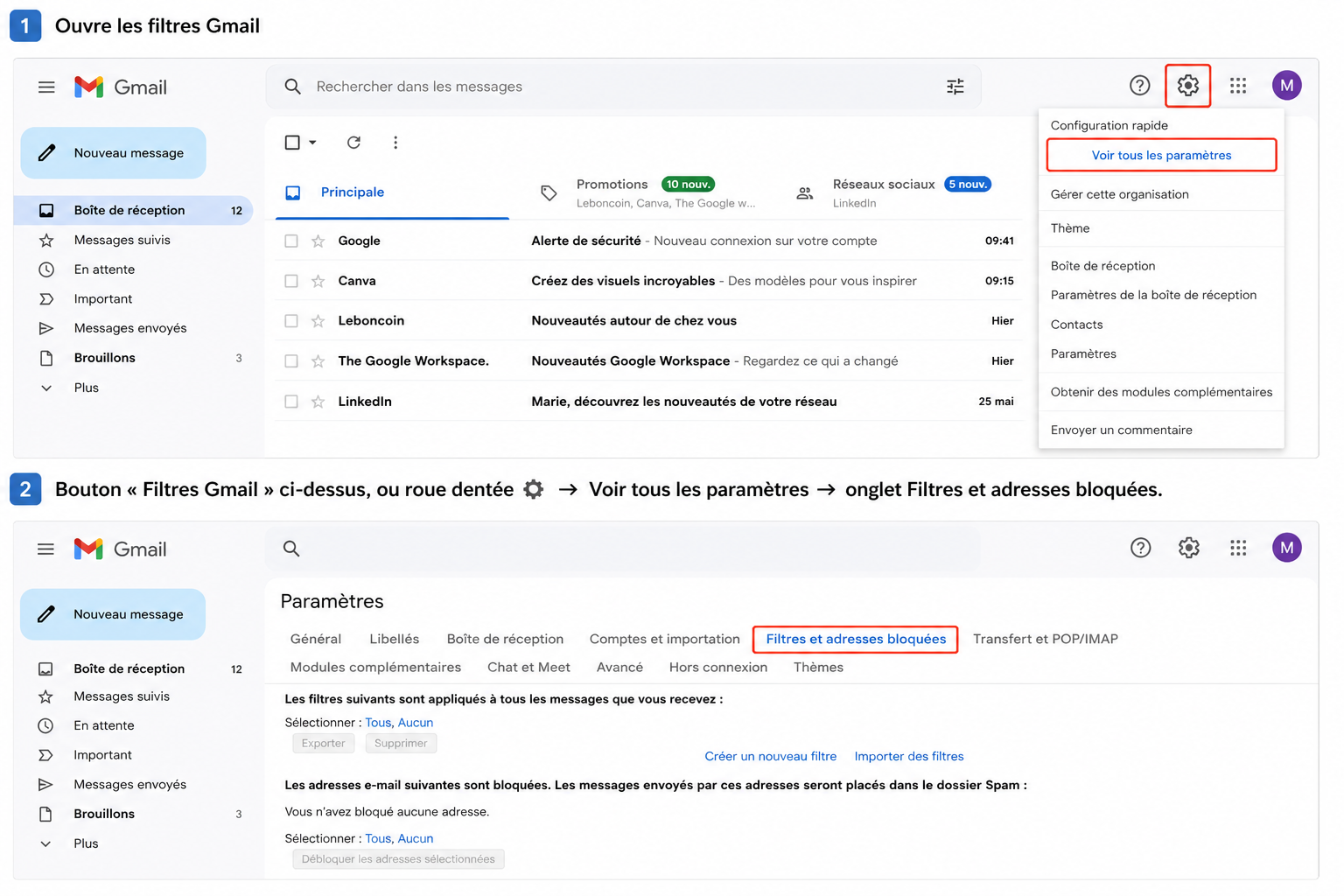Open Filtres et adresses bloquées settings tab
1344x896 pixels.
point(856,639)
